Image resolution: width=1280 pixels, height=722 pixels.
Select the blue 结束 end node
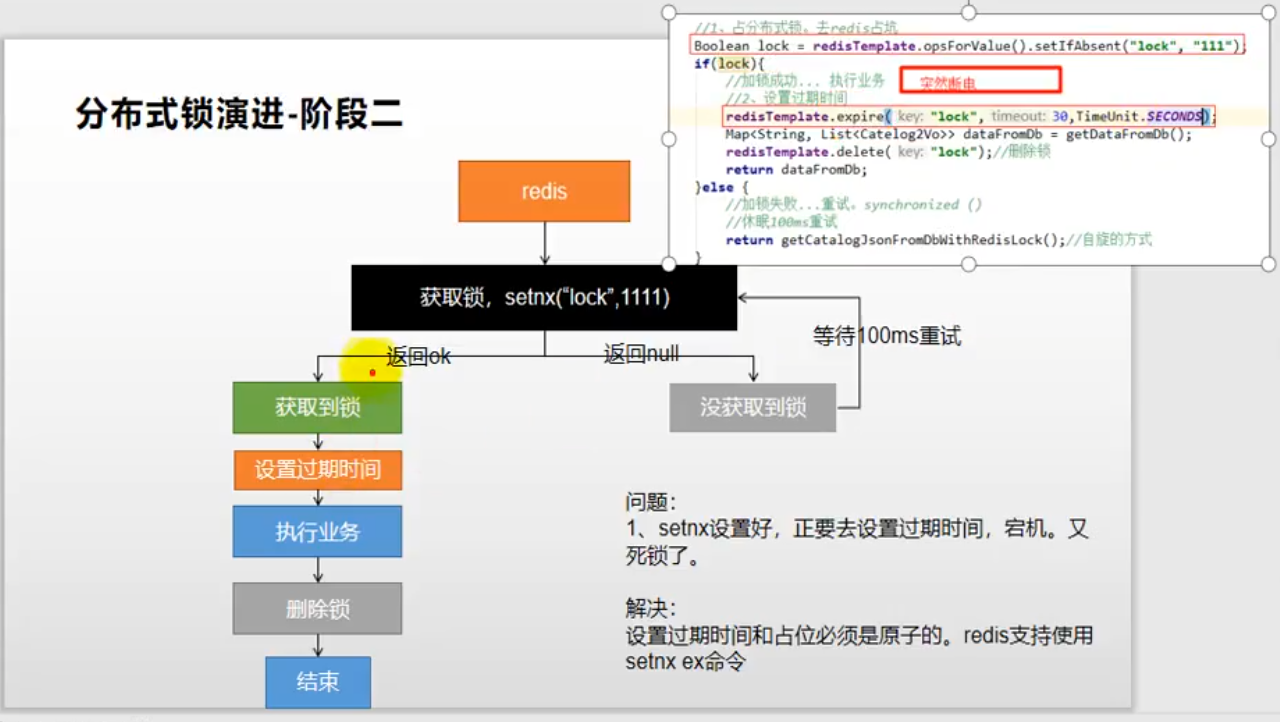click(317, 683)
